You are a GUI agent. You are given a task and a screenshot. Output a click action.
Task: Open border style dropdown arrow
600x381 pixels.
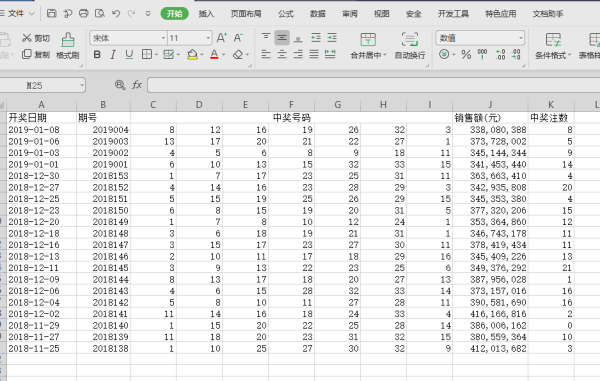pos(157,55)
